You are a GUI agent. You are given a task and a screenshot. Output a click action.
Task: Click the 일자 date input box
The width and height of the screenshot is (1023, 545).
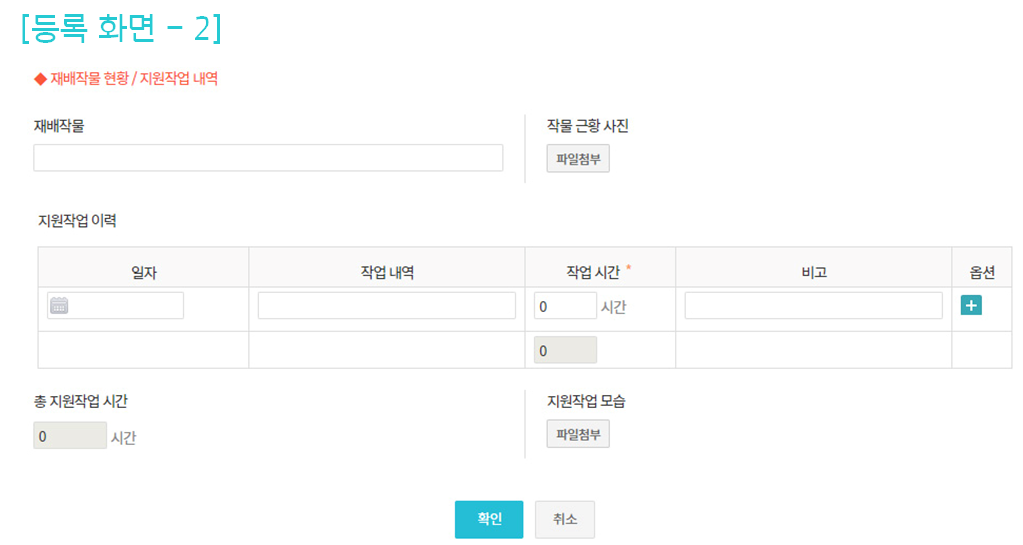(x=125, y=306)
